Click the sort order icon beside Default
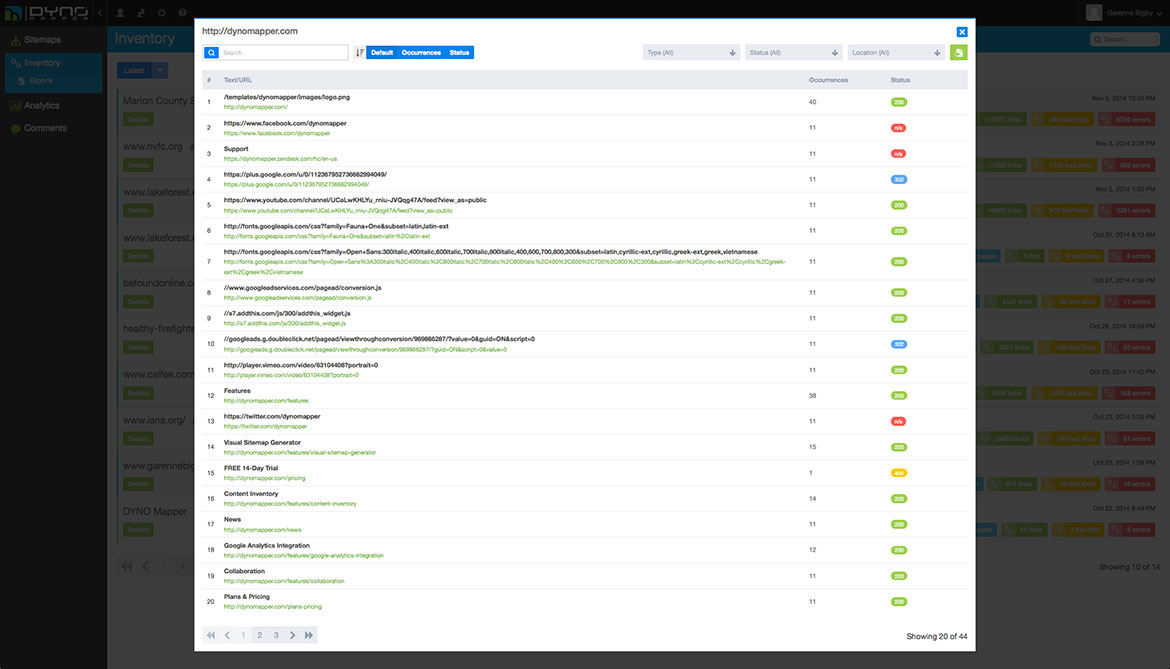The height and width of the screenshot is (669, 1170). click(360, 53)
